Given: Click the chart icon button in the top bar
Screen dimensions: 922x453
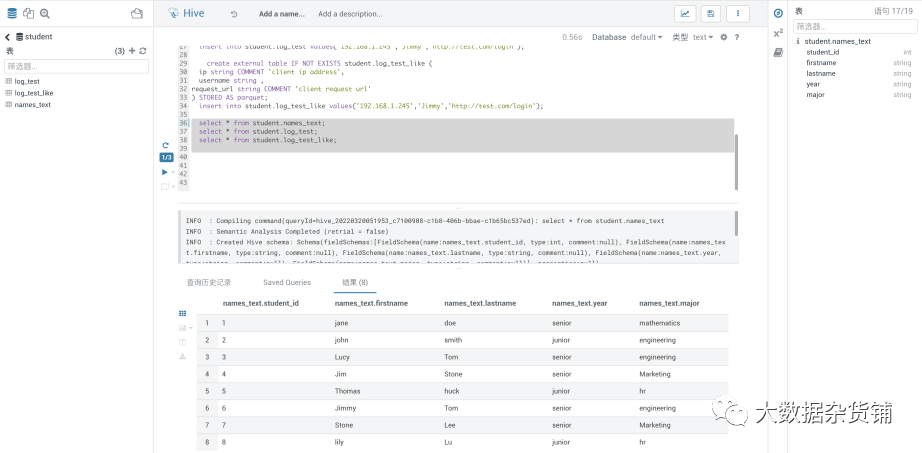Looking at the screenshot, I should (685, 14).
